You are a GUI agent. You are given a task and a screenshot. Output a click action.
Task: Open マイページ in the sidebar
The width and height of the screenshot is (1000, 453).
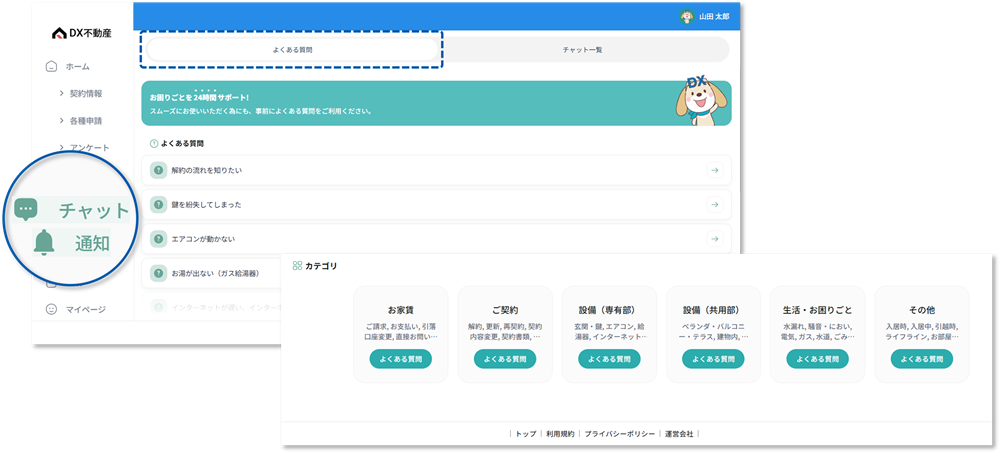[x=86, y=309]
